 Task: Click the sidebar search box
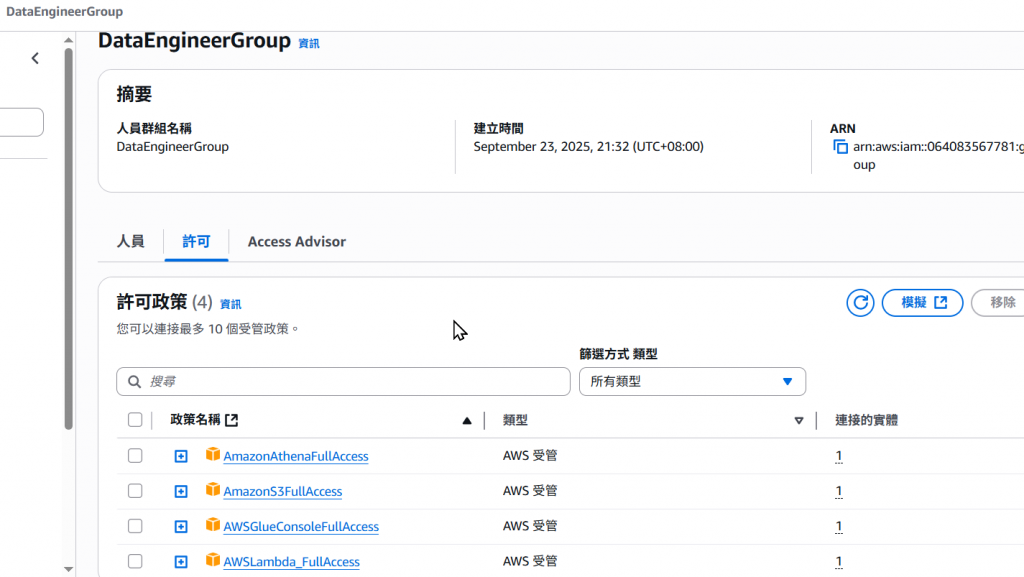tap(20, 122)
